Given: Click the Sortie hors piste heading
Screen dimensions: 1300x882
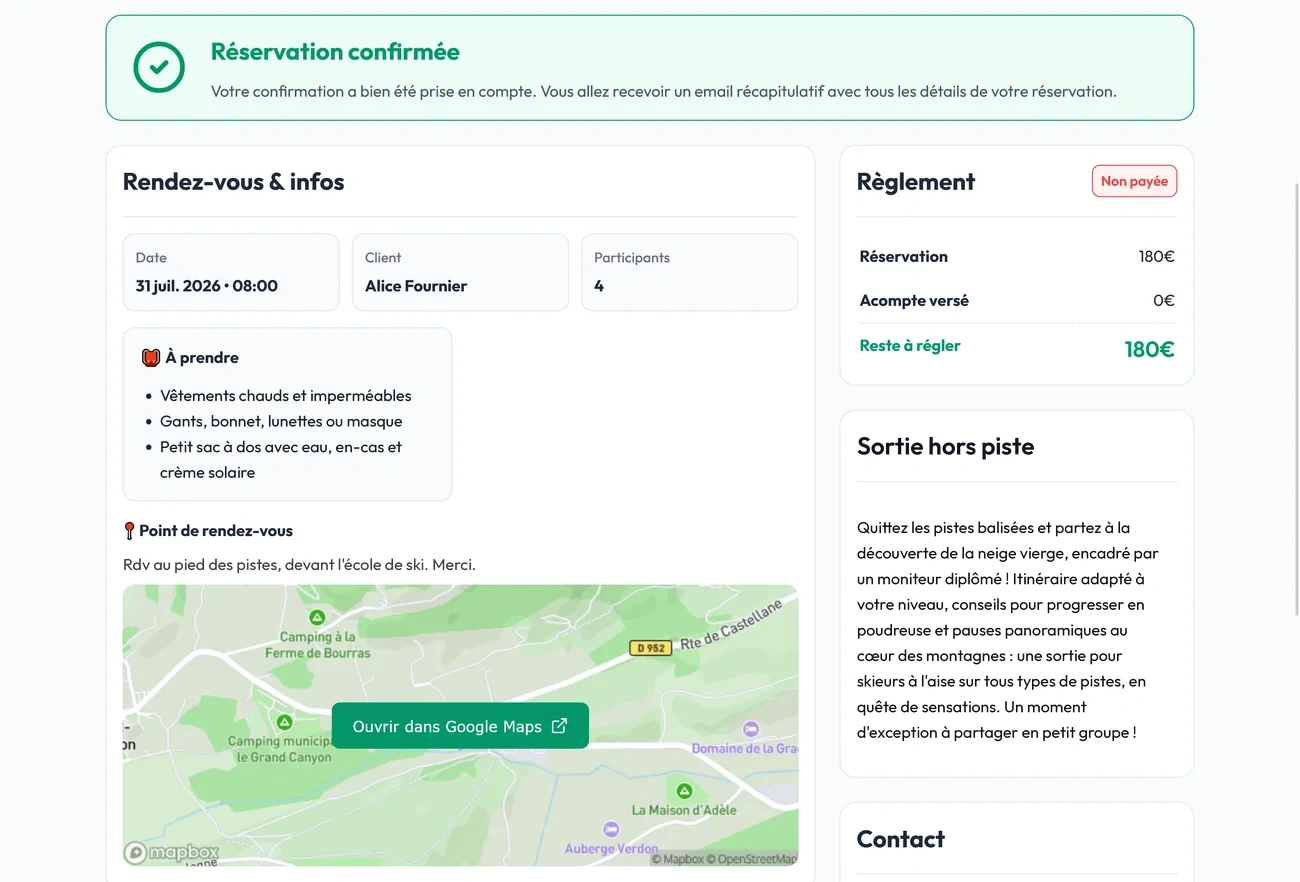Looking at the screenshot, I should tap(946, 447).
